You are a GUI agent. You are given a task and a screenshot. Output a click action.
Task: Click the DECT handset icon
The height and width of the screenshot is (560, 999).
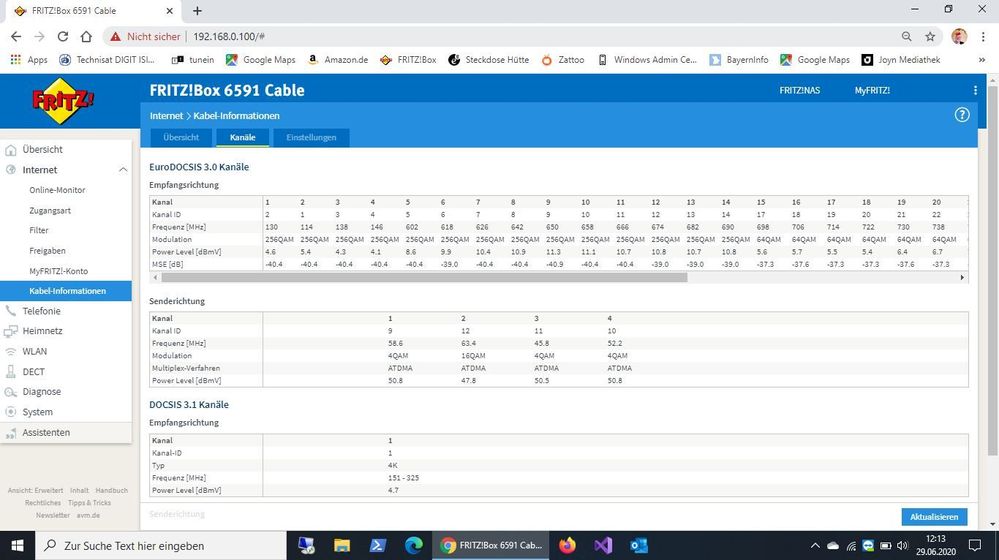click(x=10, y=372)
